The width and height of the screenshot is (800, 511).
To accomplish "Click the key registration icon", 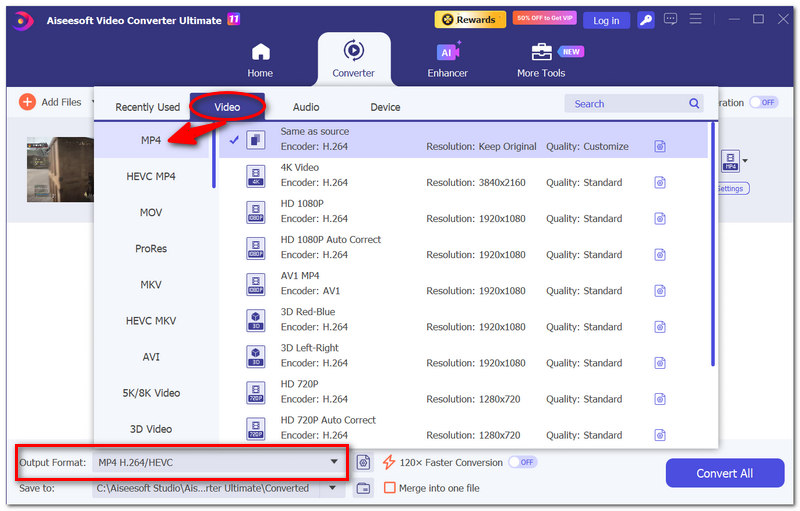I will pyautogui.click(x=646, y=20).
